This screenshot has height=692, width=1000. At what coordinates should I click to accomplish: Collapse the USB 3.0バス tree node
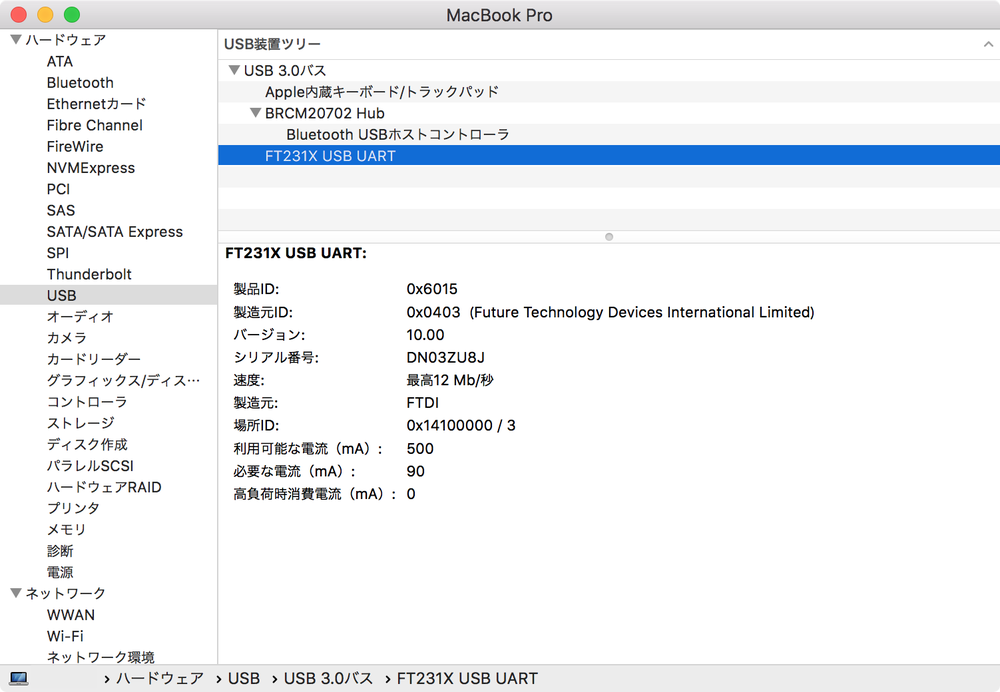[x=234, y=70]
